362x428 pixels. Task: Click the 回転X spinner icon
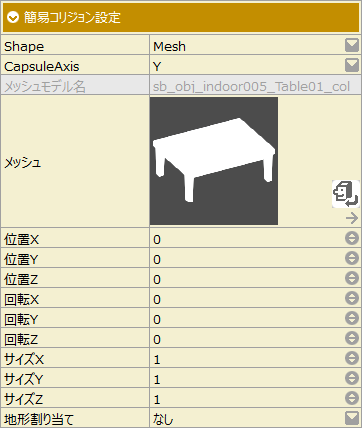tap(352, 298)
